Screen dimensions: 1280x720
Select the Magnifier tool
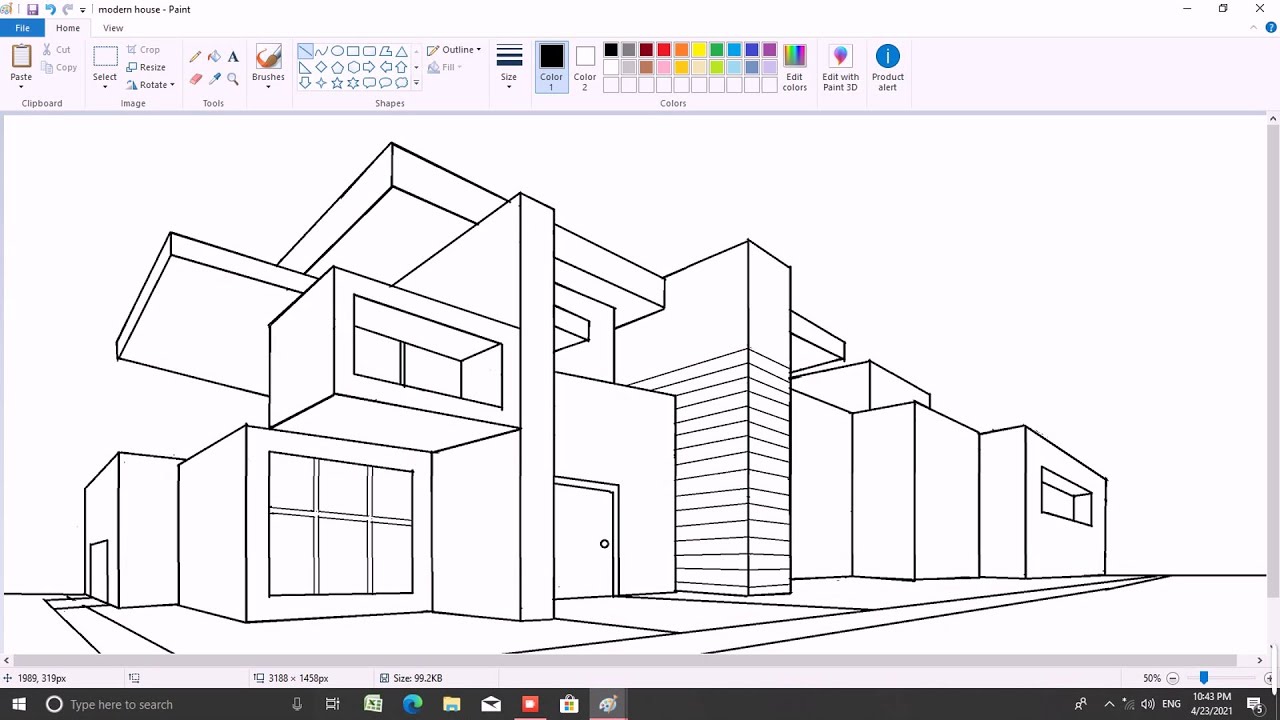(233, 79)
